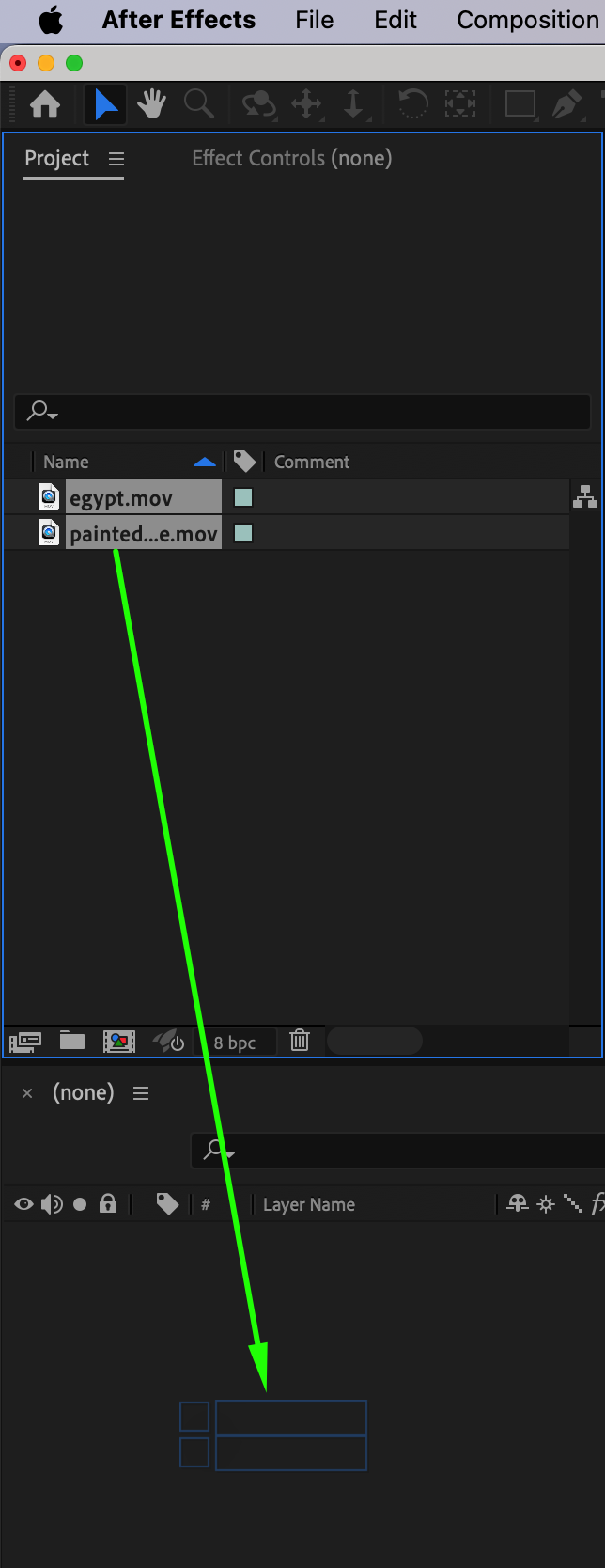Image resolution: width=605 pixels, height=1568 pixels.
Task: Click the Pan Behind anchor point tool
Action: (459, 104)
